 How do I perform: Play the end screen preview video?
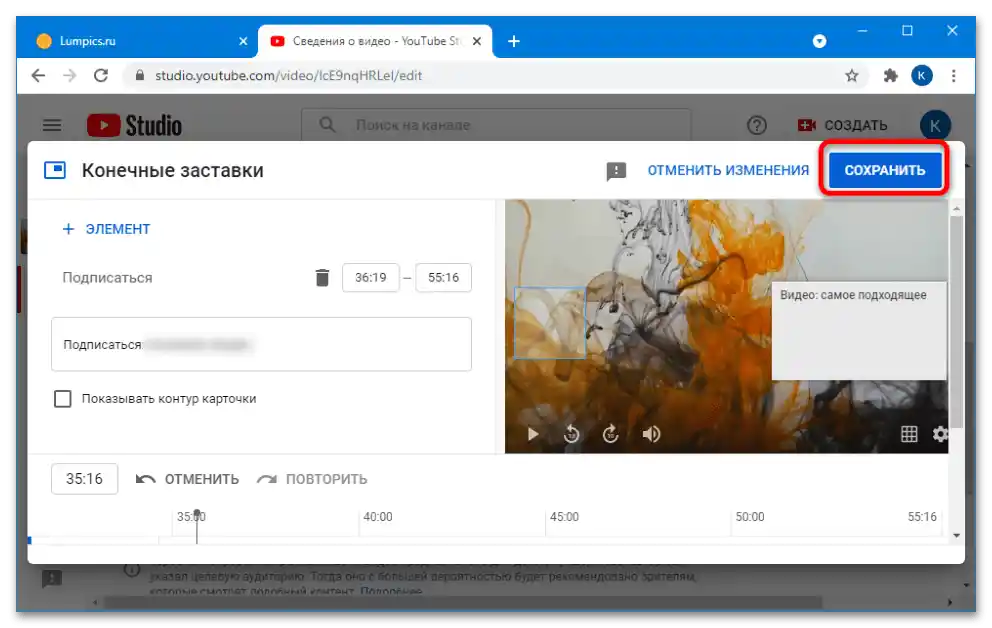(532, 434)
